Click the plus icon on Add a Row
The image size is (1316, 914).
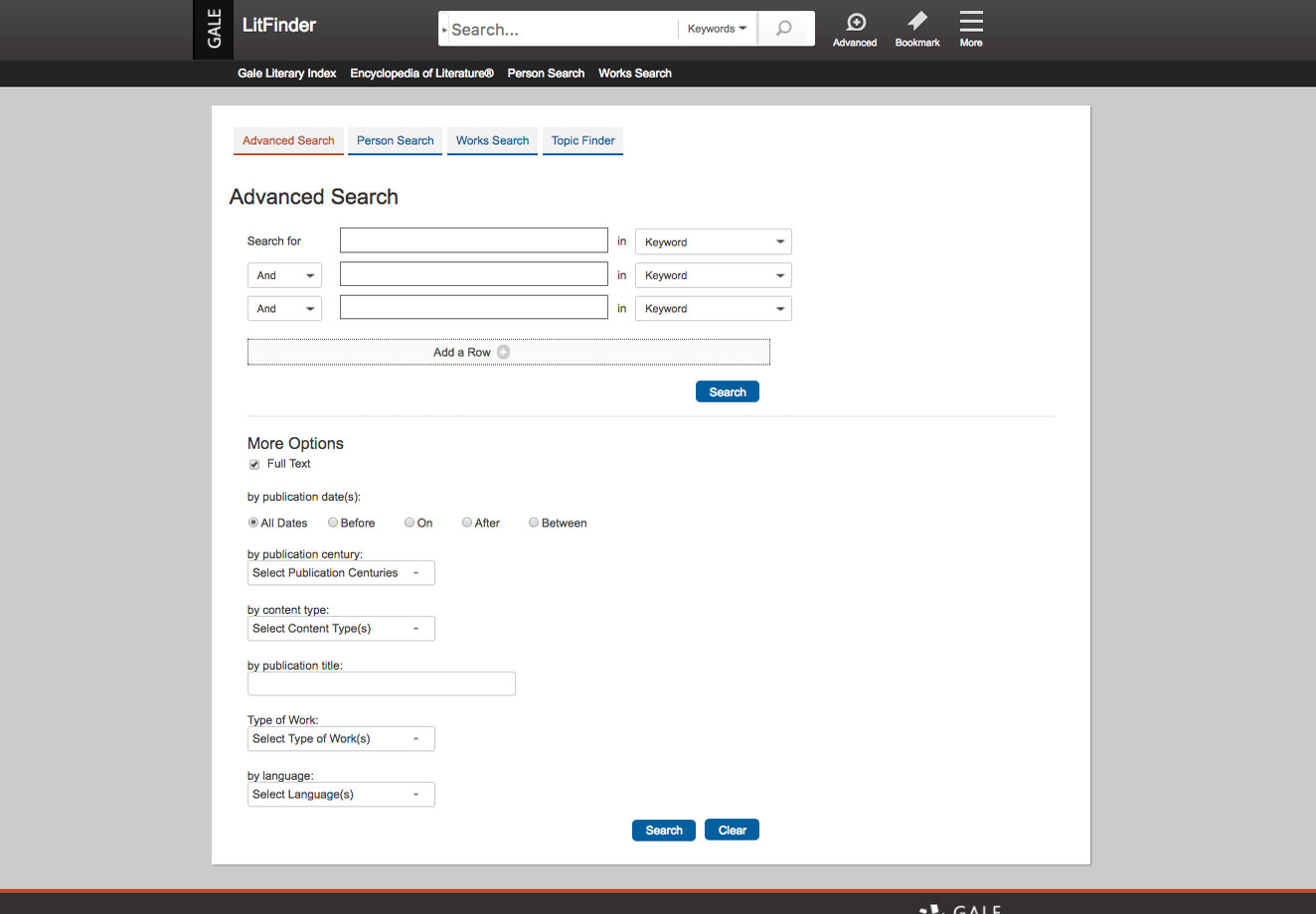(504, 352)
